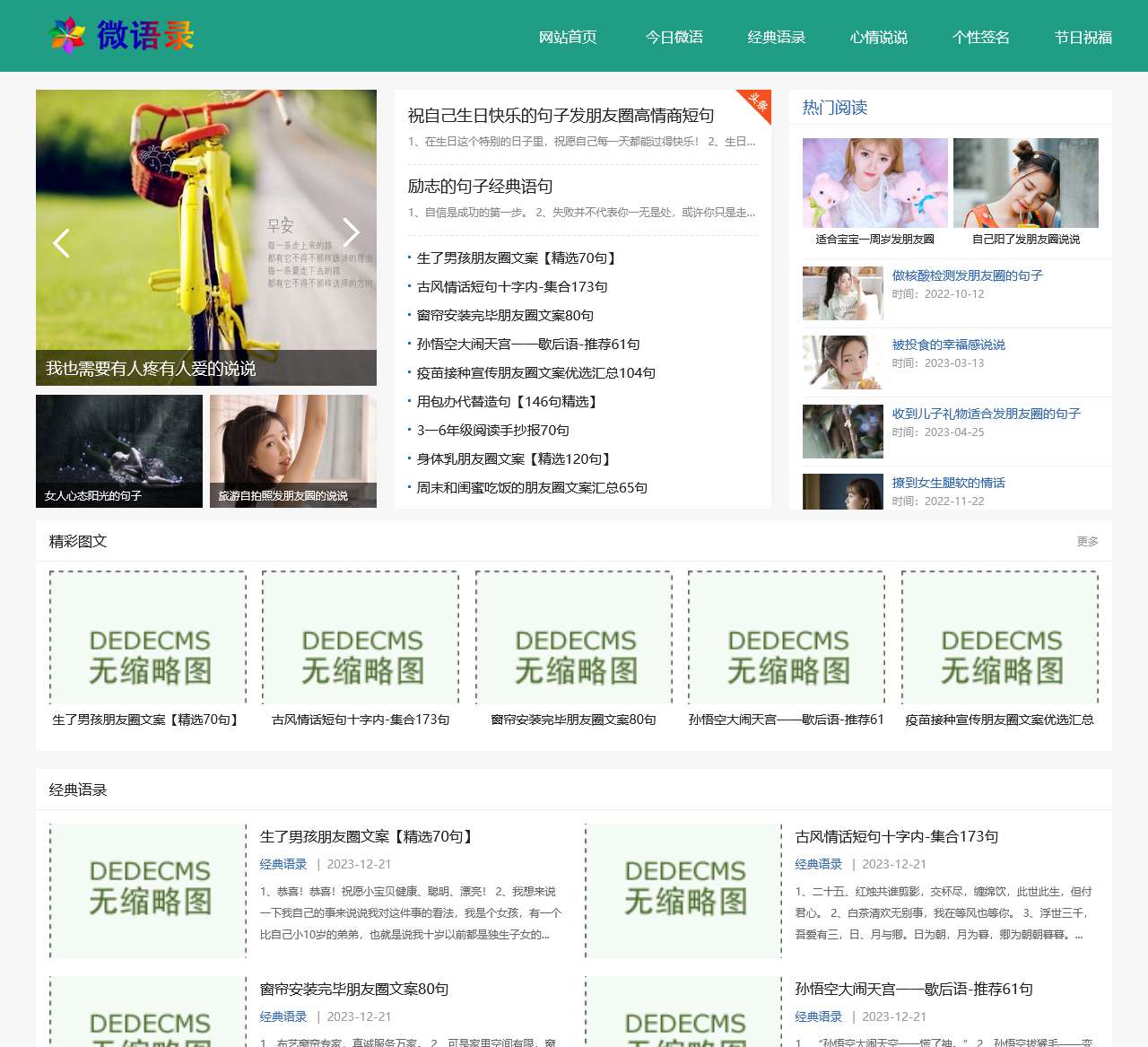Open 祝自己生日快乐的句子 article
The image size is (1148, 1047).
pos(561,115)
